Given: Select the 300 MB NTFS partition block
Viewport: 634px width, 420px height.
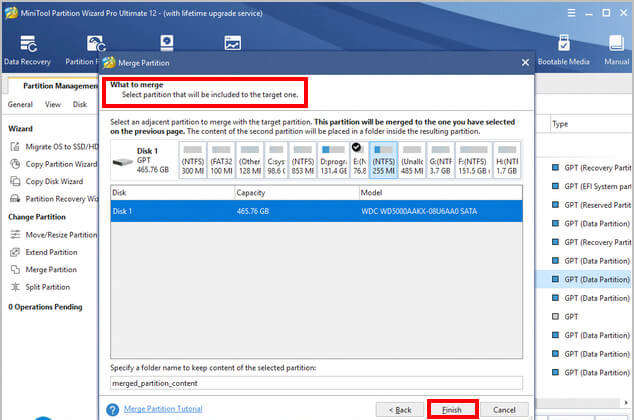Looking at the screenshot, I should [x=193, y=160].
